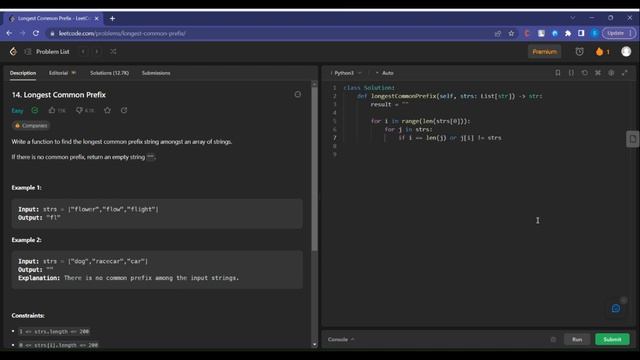Click the blue floating assistant icon
This screenshot has height=360, width=640.
click(616, 308)
